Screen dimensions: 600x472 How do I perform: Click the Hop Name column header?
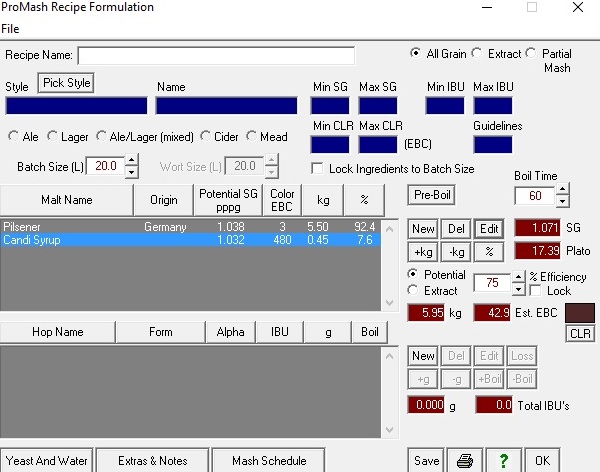(x=57, y=332)
